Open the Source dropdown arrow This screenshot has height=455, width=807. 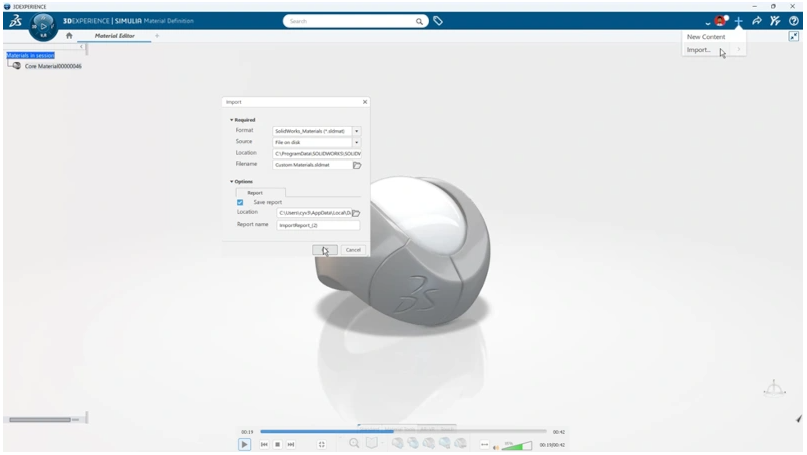(356, 143)
